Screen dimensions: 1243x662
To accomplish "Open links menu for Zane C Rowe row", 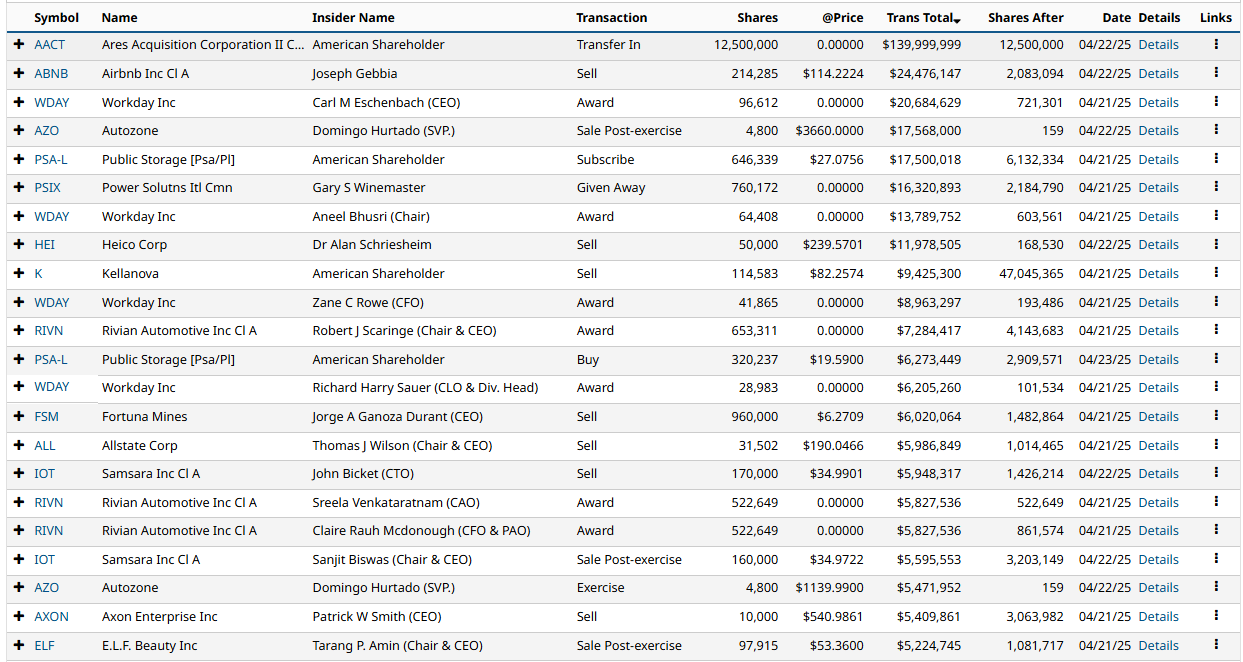I will coord(1216,302).
